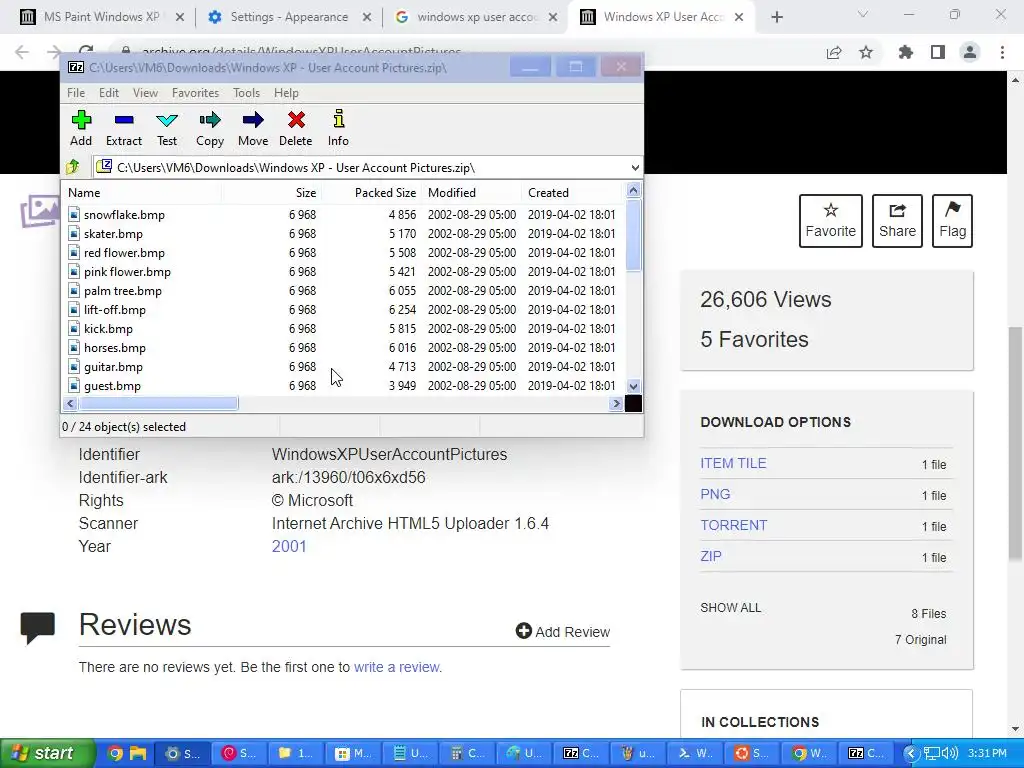
Task: Click the volume icon in system tray
Action: coord(951,753)
